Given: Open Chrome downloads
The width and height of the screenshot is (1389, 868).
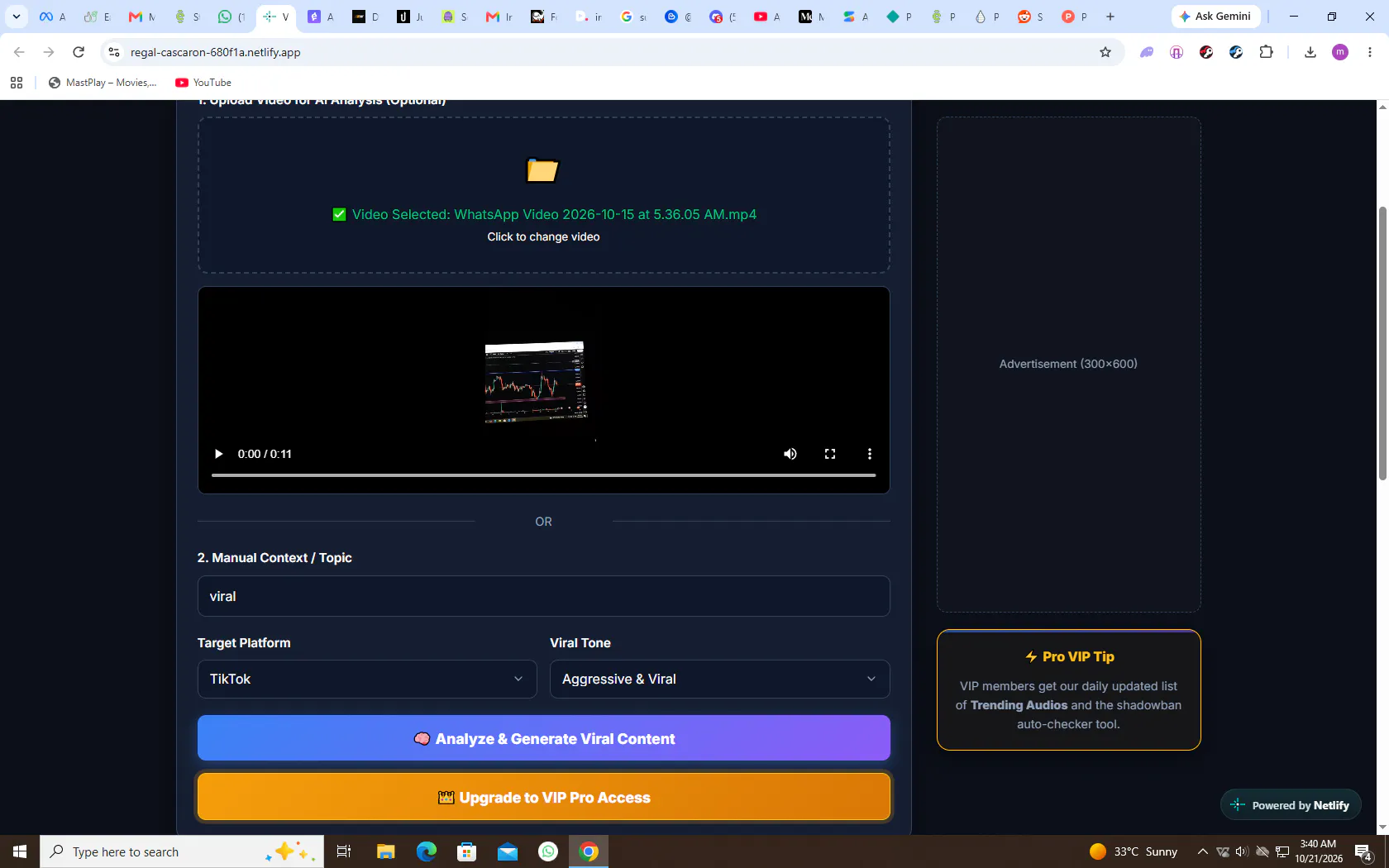Looking at the screenshot, I should coord(1310,52).
